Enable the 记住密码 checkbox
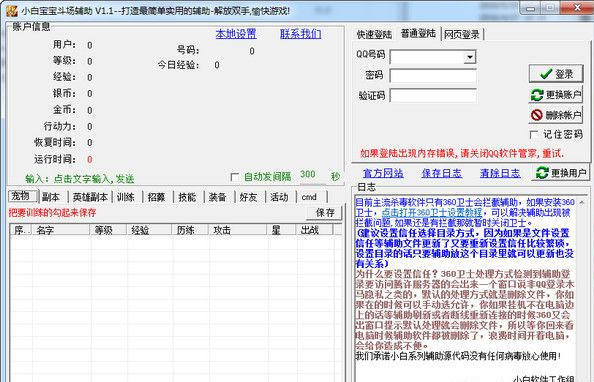 (533, 135)
